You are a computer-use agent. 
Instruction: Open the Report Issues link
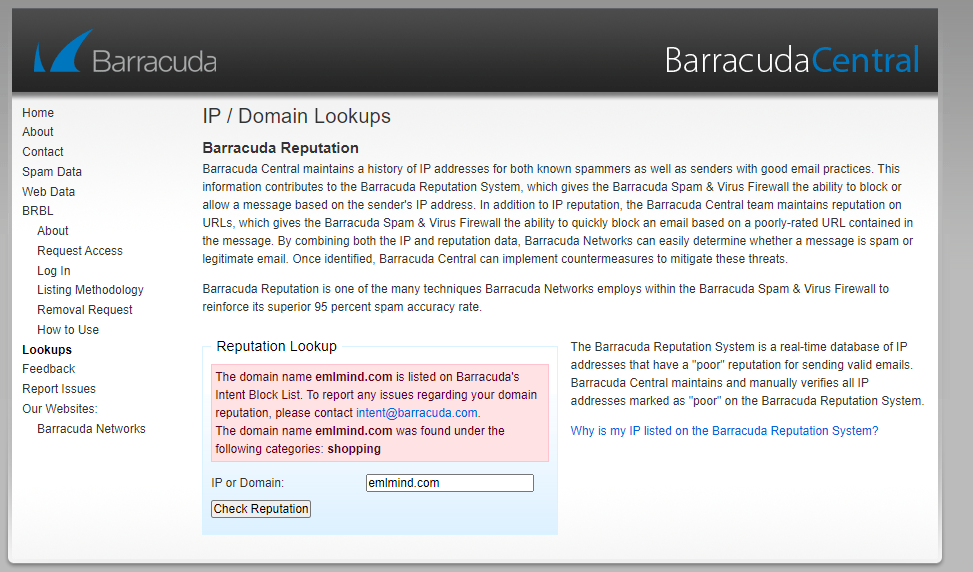click(x=59, y=389)
